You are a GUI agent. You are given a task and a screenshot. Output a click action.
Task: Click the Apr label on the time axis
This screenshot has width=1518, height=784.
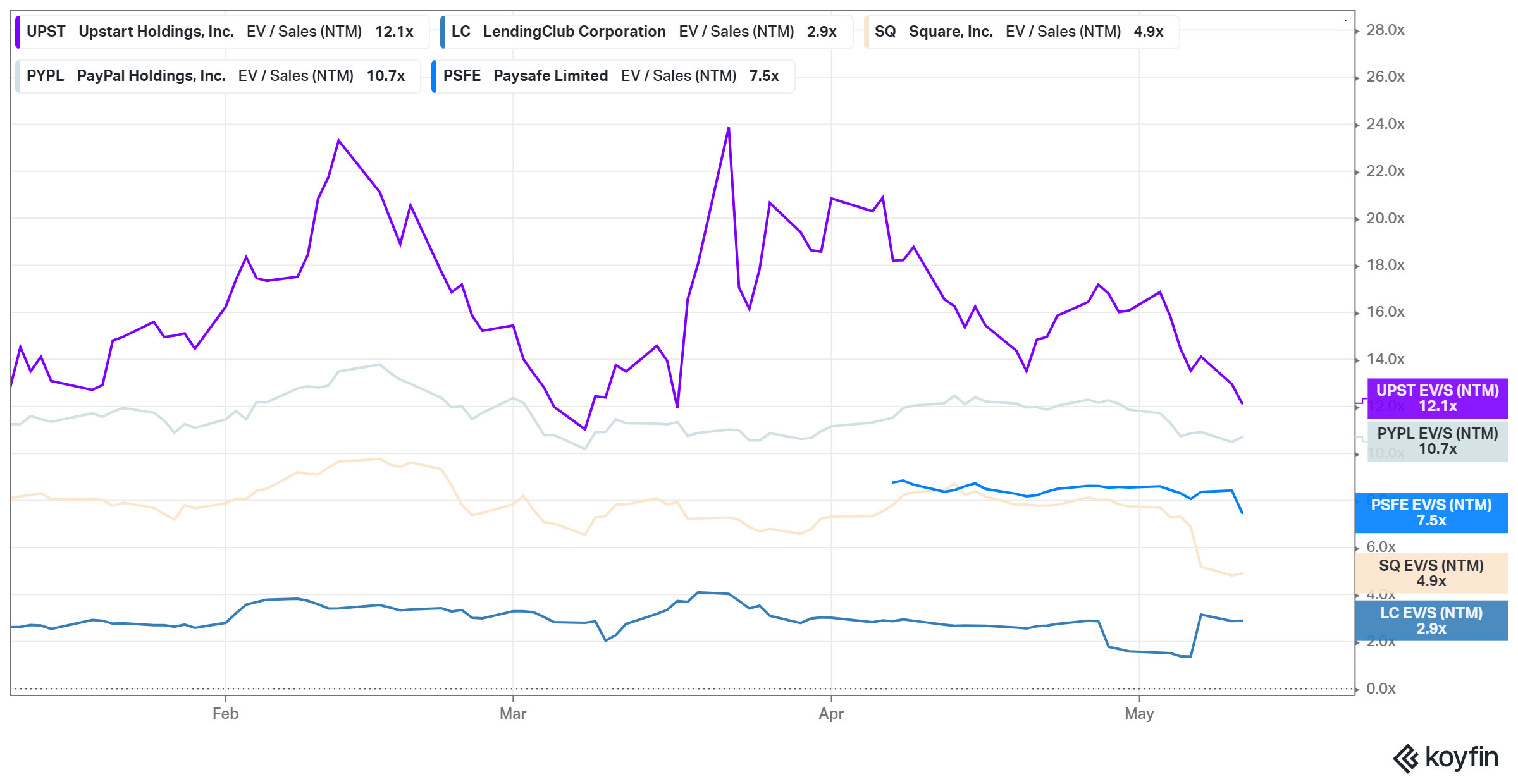click(x=831, y=714)
